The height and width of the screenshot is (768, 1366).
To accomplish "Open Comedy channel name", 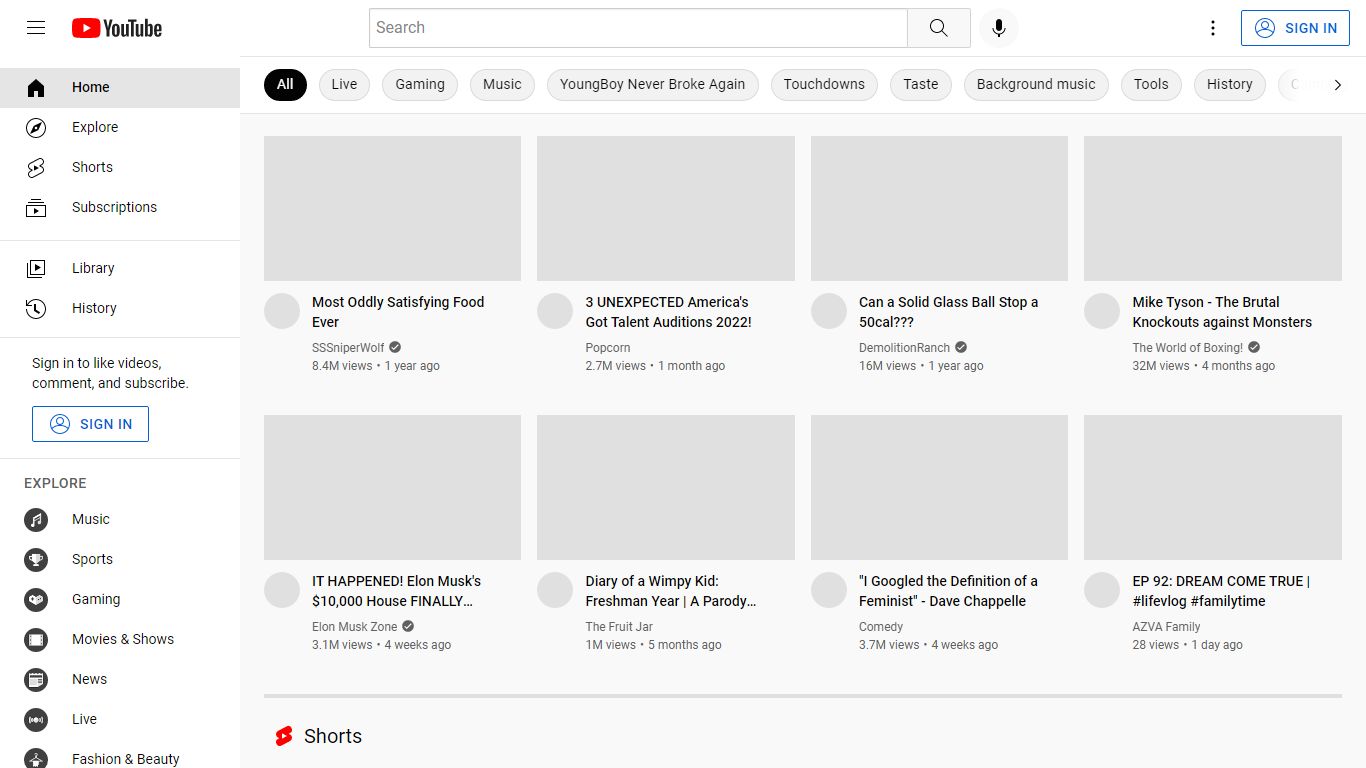I will pos(881,627).
